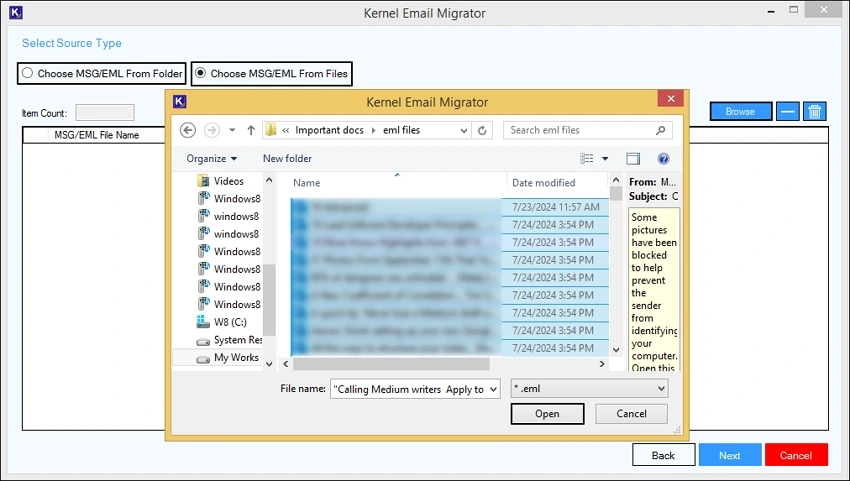This screenshot has height=481, width=850.
Task: Click the forward navigation arrow in dialog
Action: tap(212, 130)
